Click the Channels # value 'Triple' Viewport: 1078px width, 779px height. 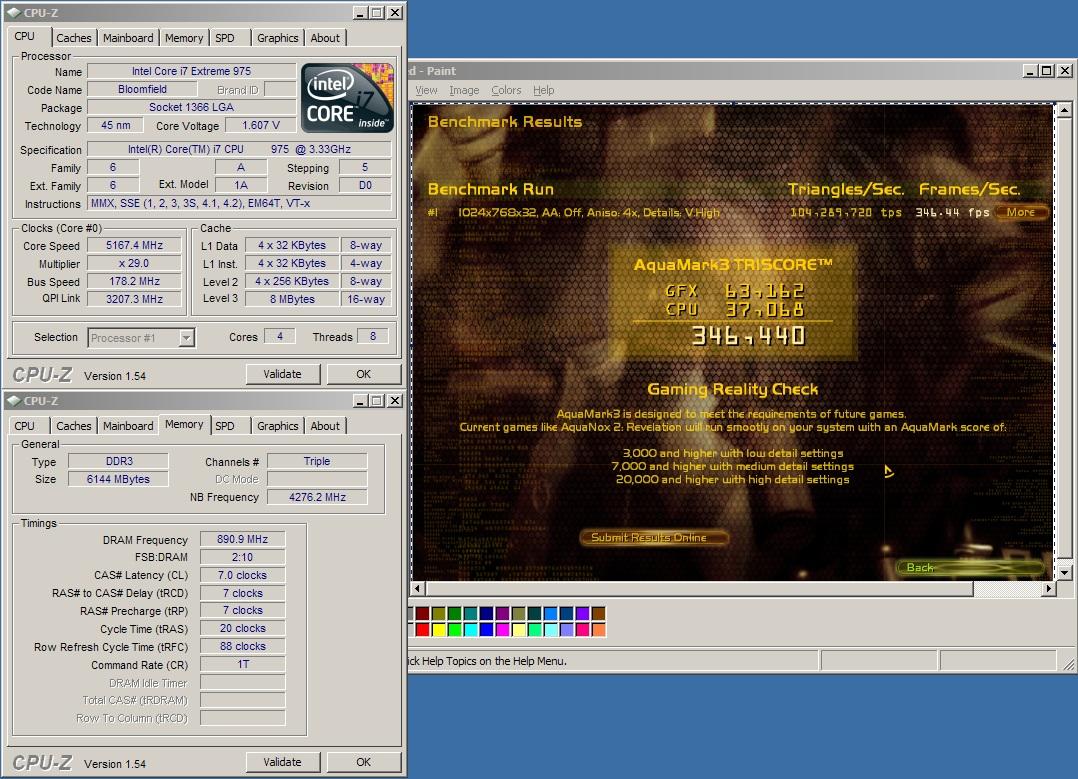[317, 461]
